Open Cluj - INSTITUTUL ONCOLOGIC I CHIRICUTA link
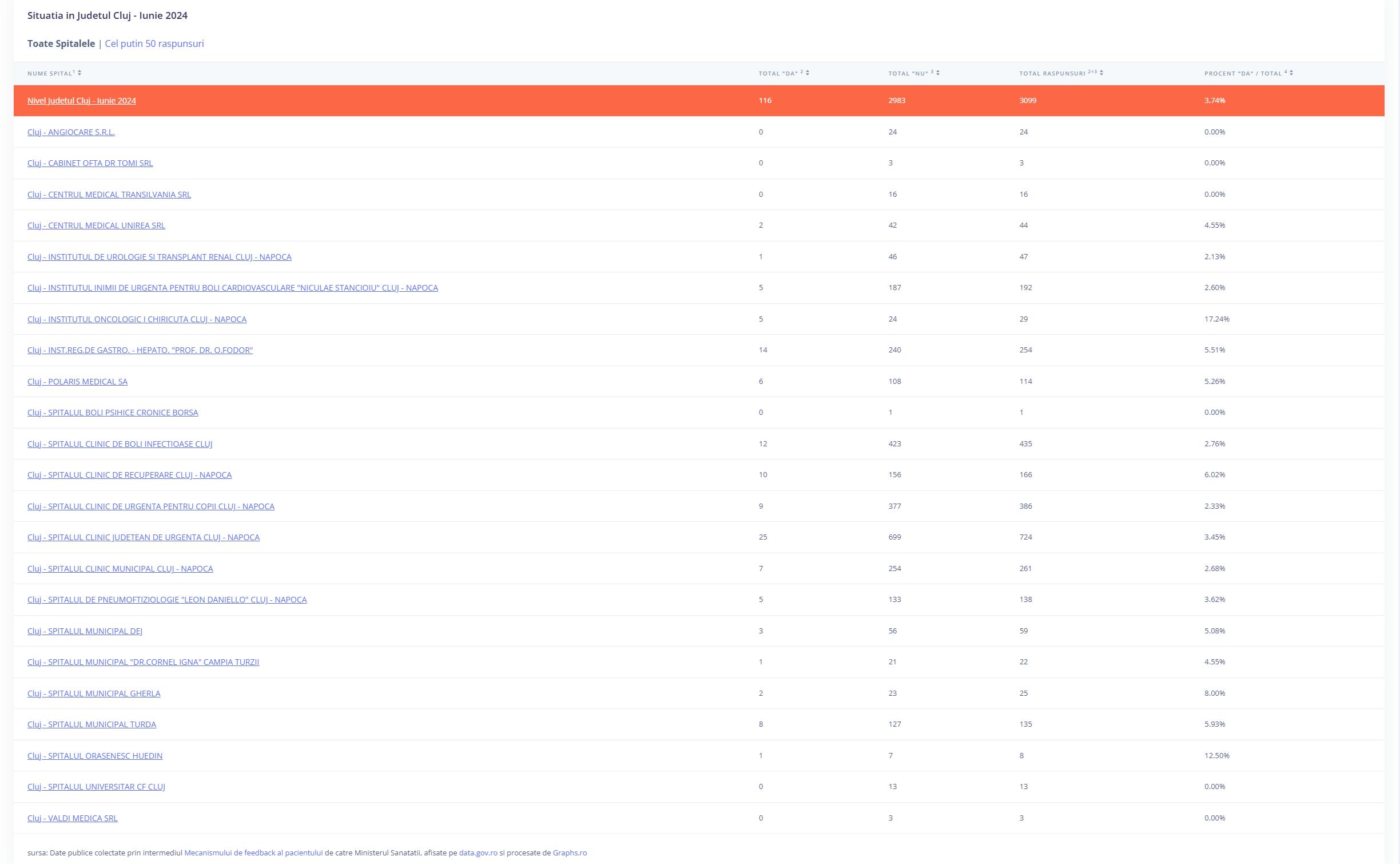 (x=137, y=319)
